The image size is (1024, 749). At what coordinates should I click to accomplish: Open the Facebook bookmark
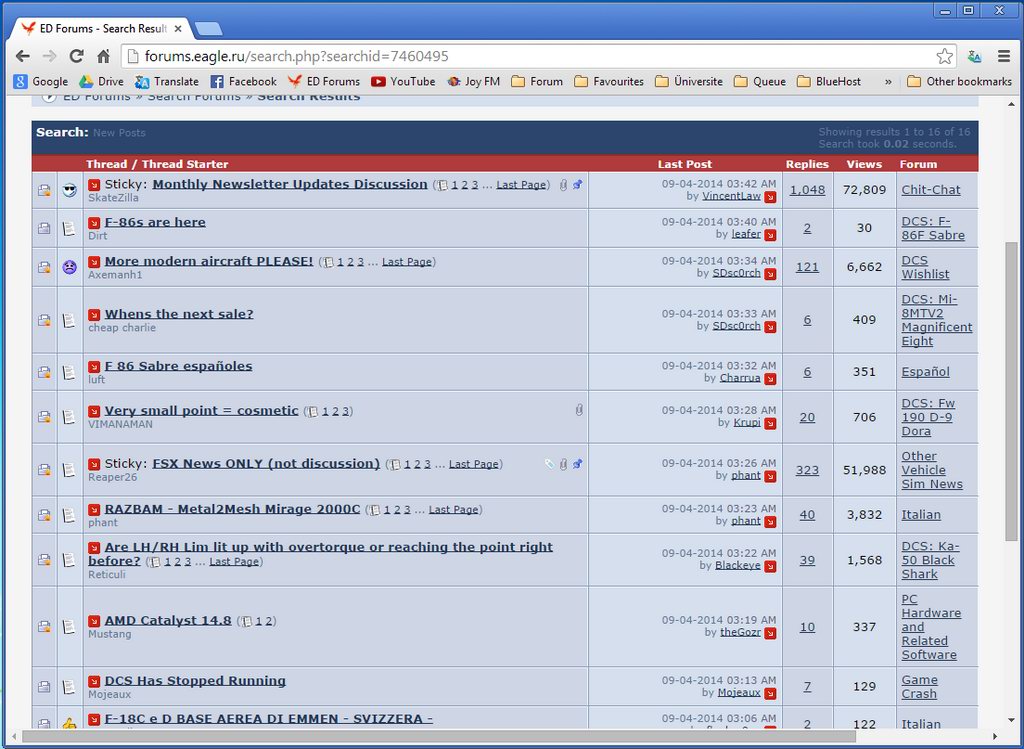244,82
